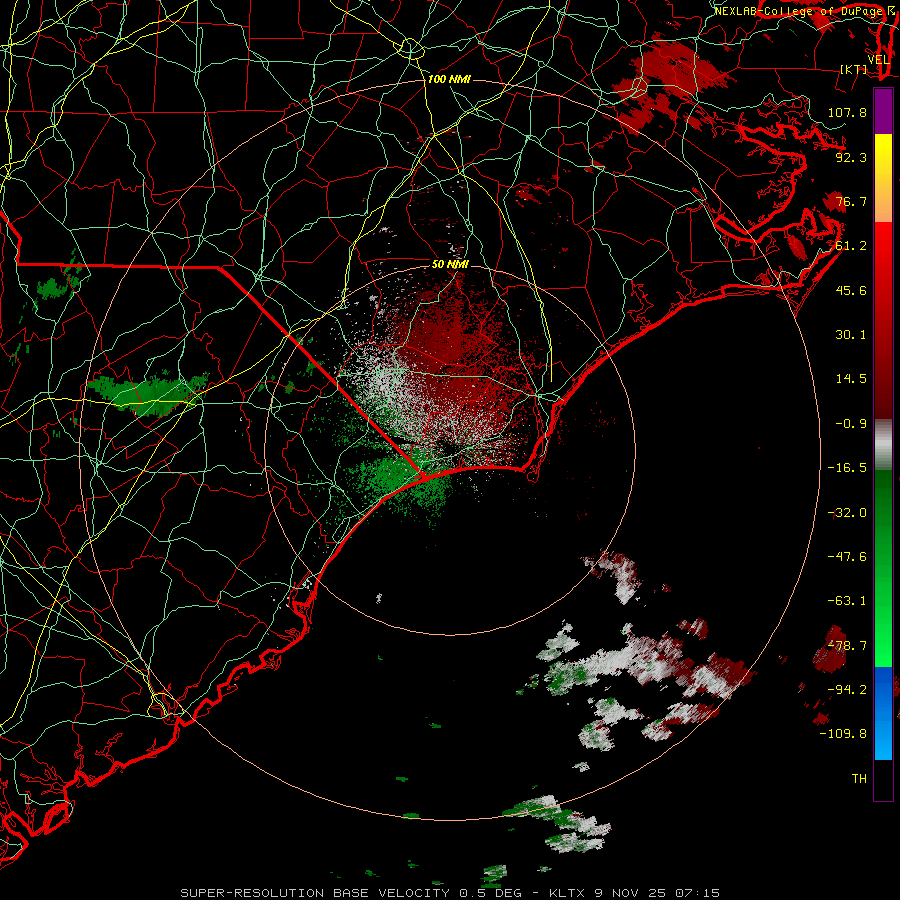The image size is (900, 900).
Task: Select the 92.3 velocity scale value
Action: coord(851,157)
